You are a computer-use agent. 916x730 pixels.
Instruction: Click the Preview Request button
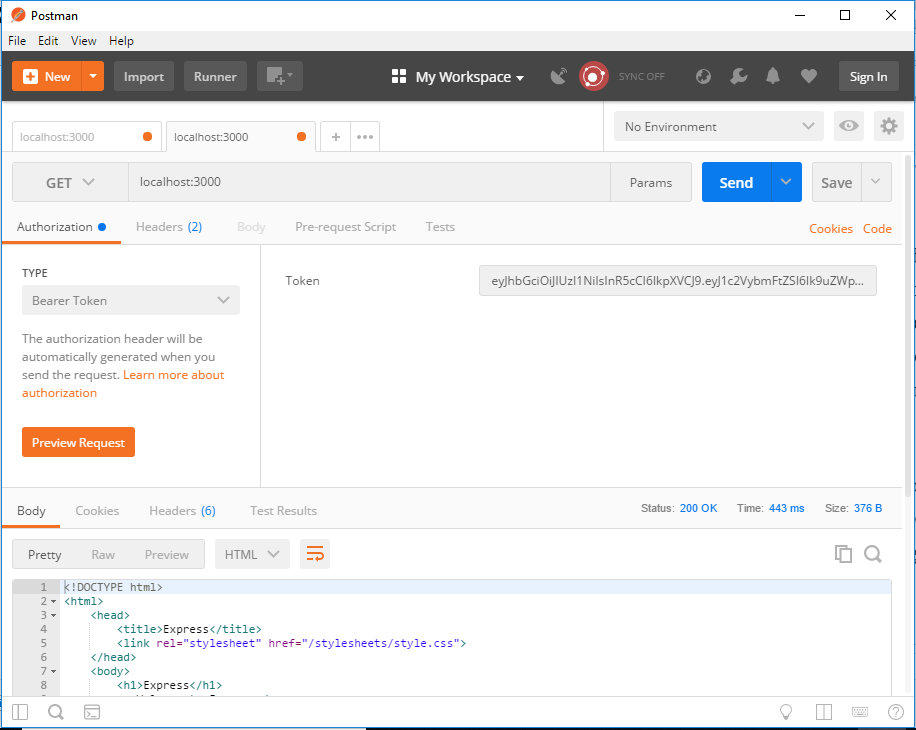[x=78, y=442]
